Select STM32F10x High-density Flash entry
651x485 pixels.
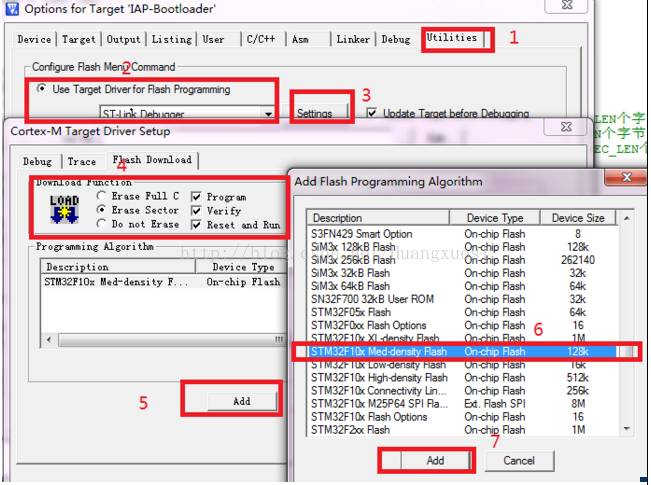(462, 378)
